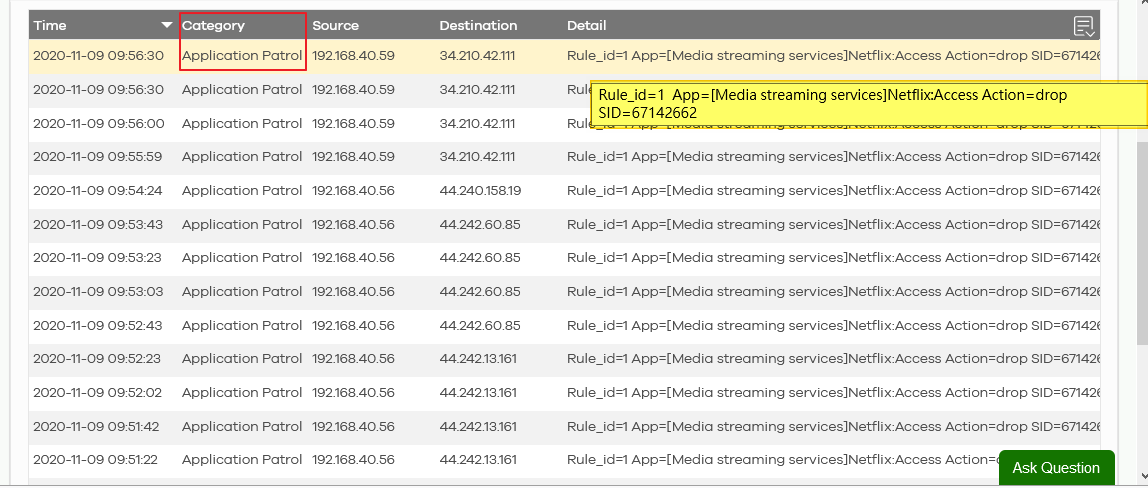Click the Destination column header
The width and height of the screenshot is (1148, 488).
tap(478, 25)
